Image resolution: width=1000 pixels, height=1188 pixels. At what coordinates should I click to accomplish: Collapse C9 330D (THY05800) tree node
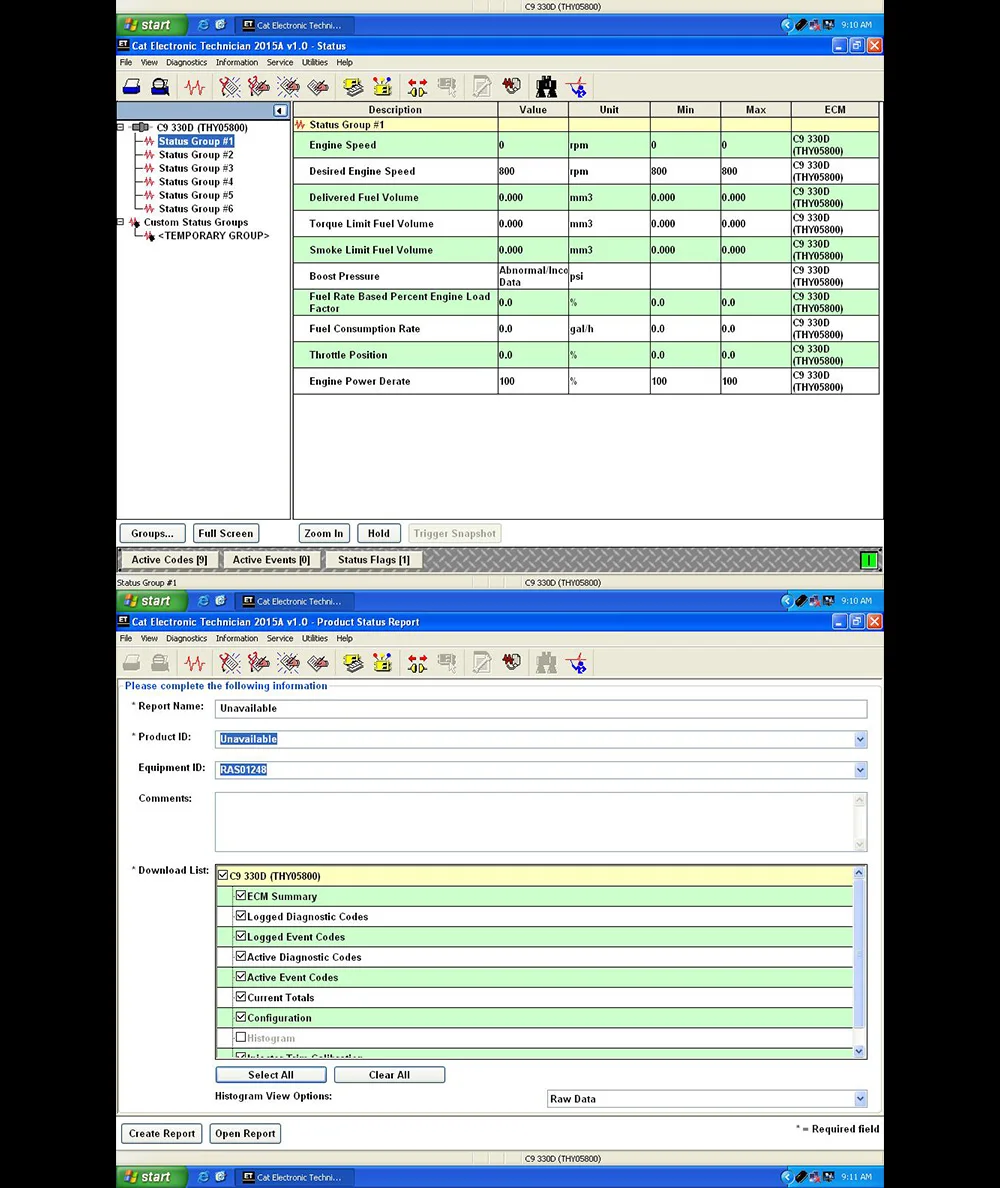[x=120, y=127]
